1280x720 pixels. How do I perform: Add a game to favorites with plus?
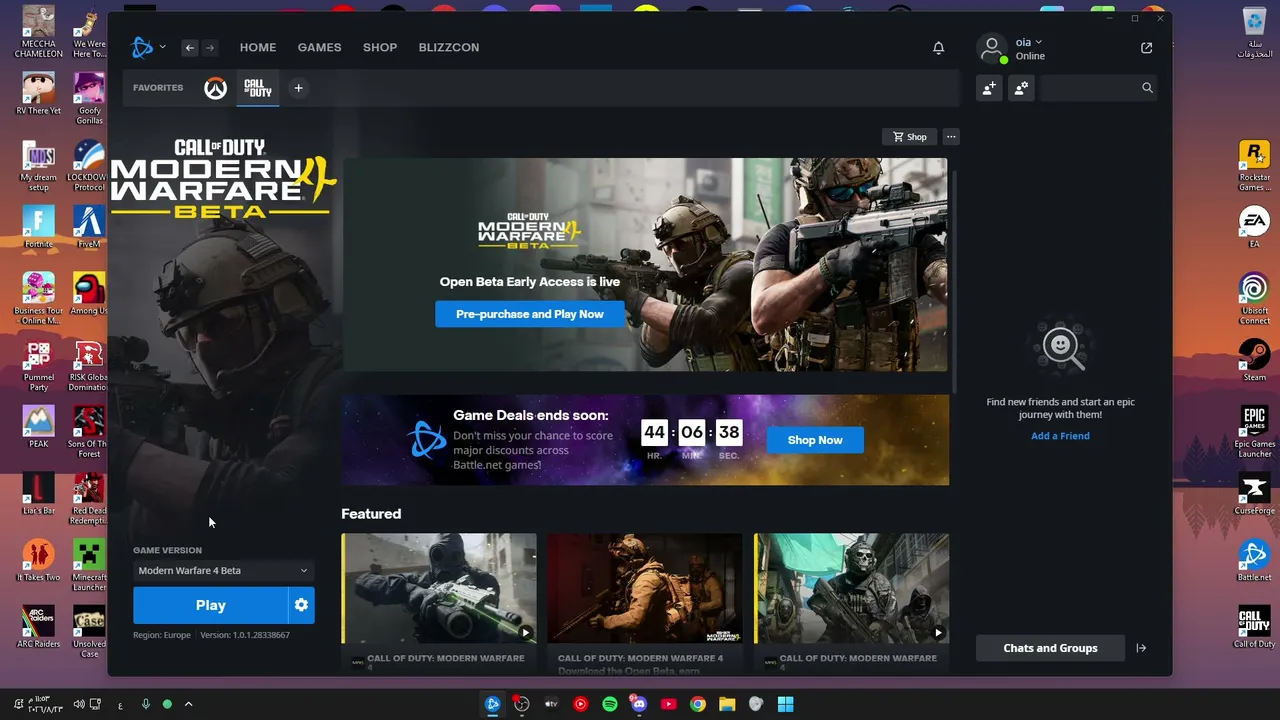[298, 88]
